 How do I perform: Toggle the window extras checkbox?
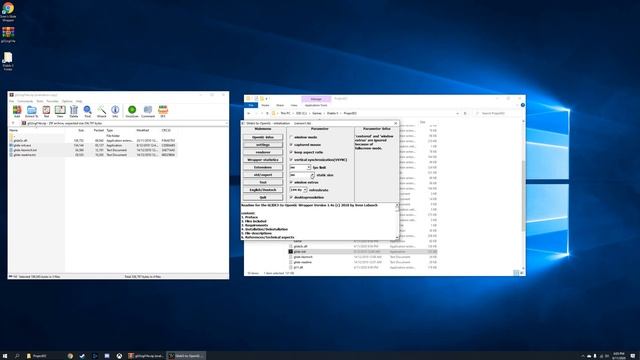[x=291, y=182]
